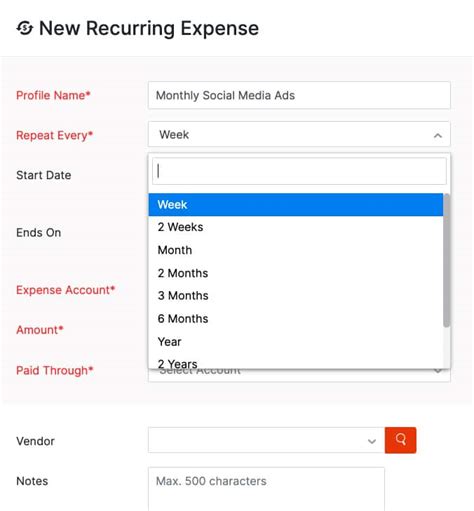Collapse the Repeat Every dropdown chevron
This screenshot has height=511, width=474.
tap(438, 135)
